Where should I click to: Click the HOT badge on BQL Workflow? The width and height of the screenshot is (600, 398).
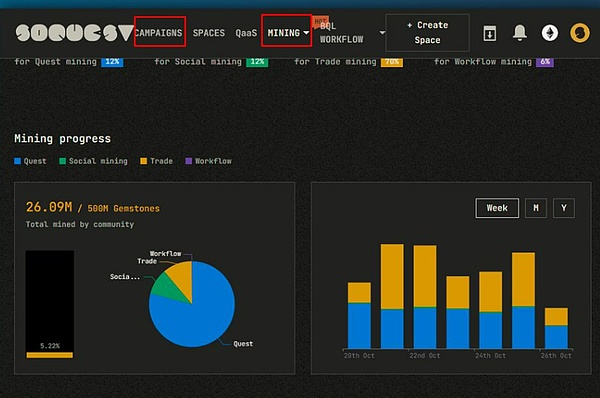[x=320, y=21]
